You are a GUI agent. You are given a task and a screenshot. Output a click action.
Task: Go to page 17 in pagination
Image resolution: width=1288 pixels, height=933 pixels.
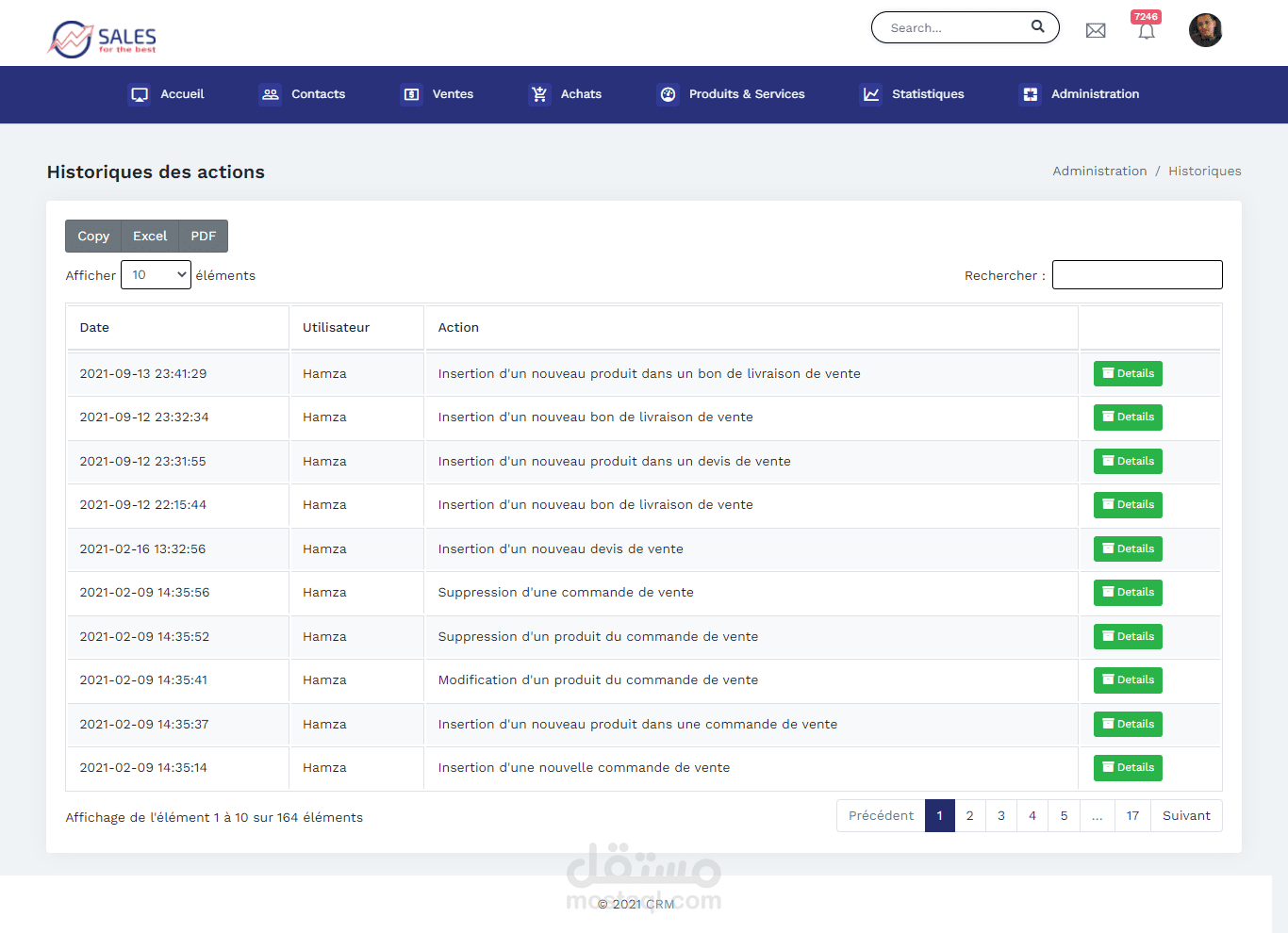[1131, 815]
